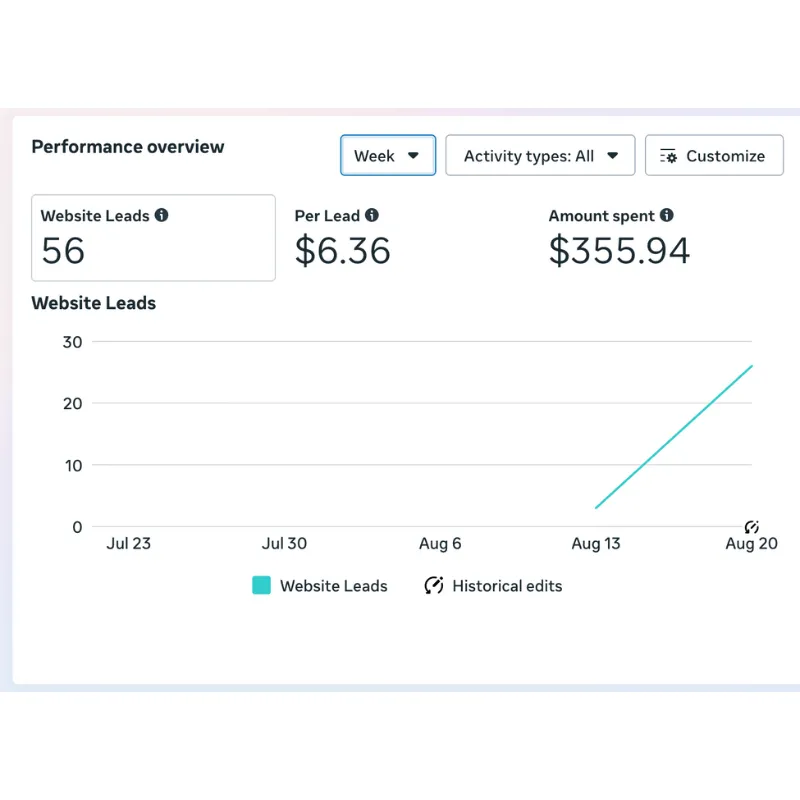The image size is (800, 800).
Task: Toggle the Historical edits legend label
Action: [x=507, y=586]
